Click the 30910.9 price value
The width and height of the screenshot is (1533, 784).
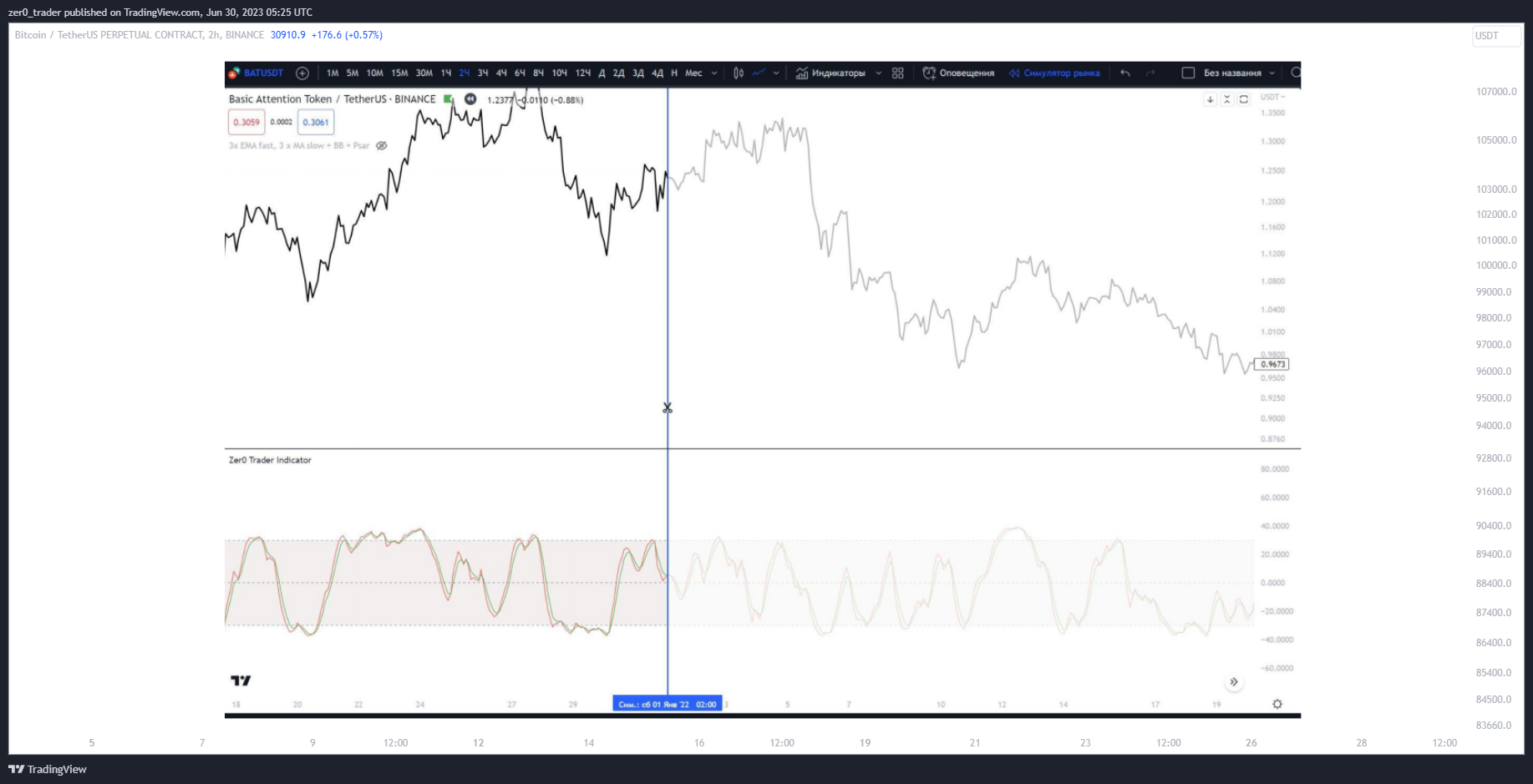(288, 35)
